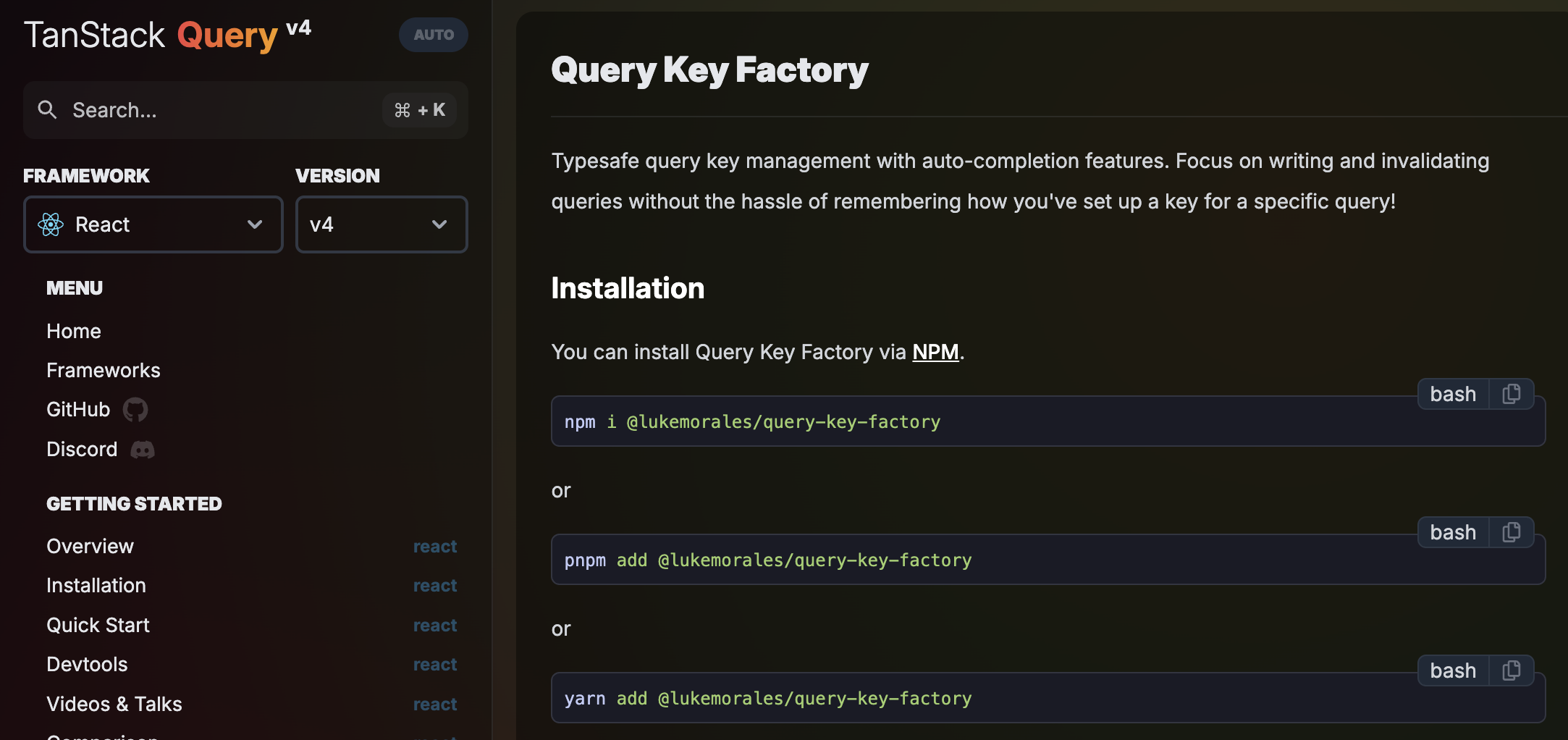Follow the NPM hyperlink

tap(935, 352)
